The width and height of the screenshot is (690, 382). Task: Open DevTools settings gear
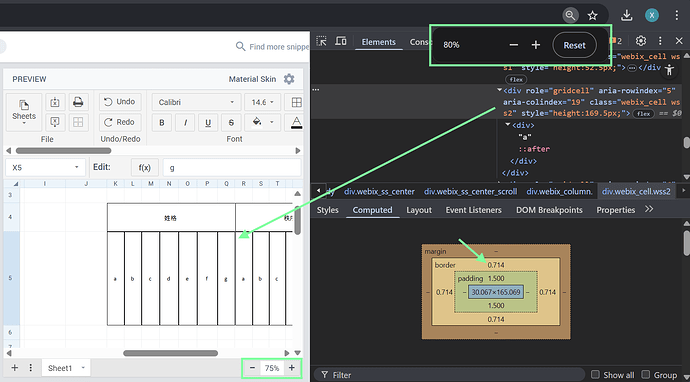click(641, 41)
